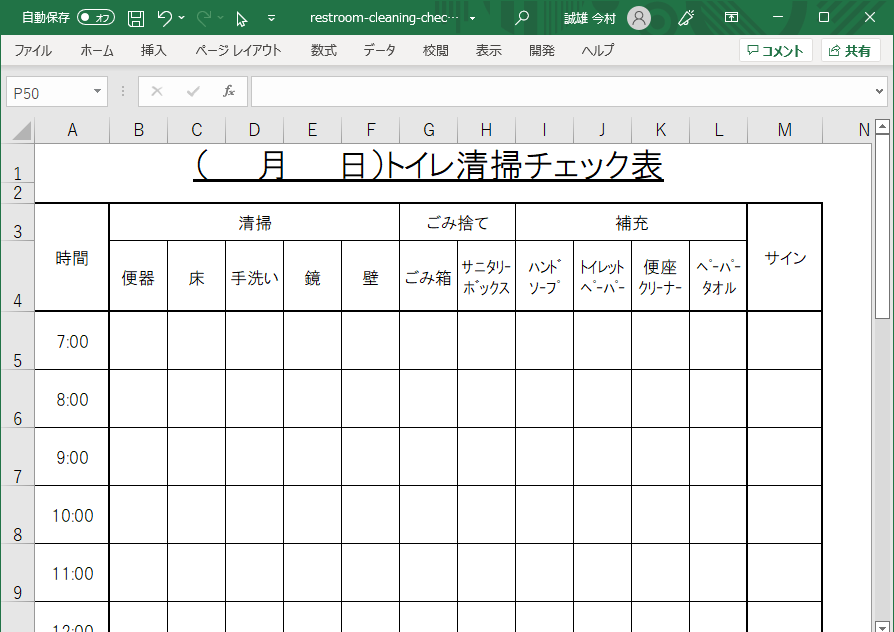
Task: Open the 挿入 (Insert) tab
Action: pyautogui.click(x=153, y=50)
